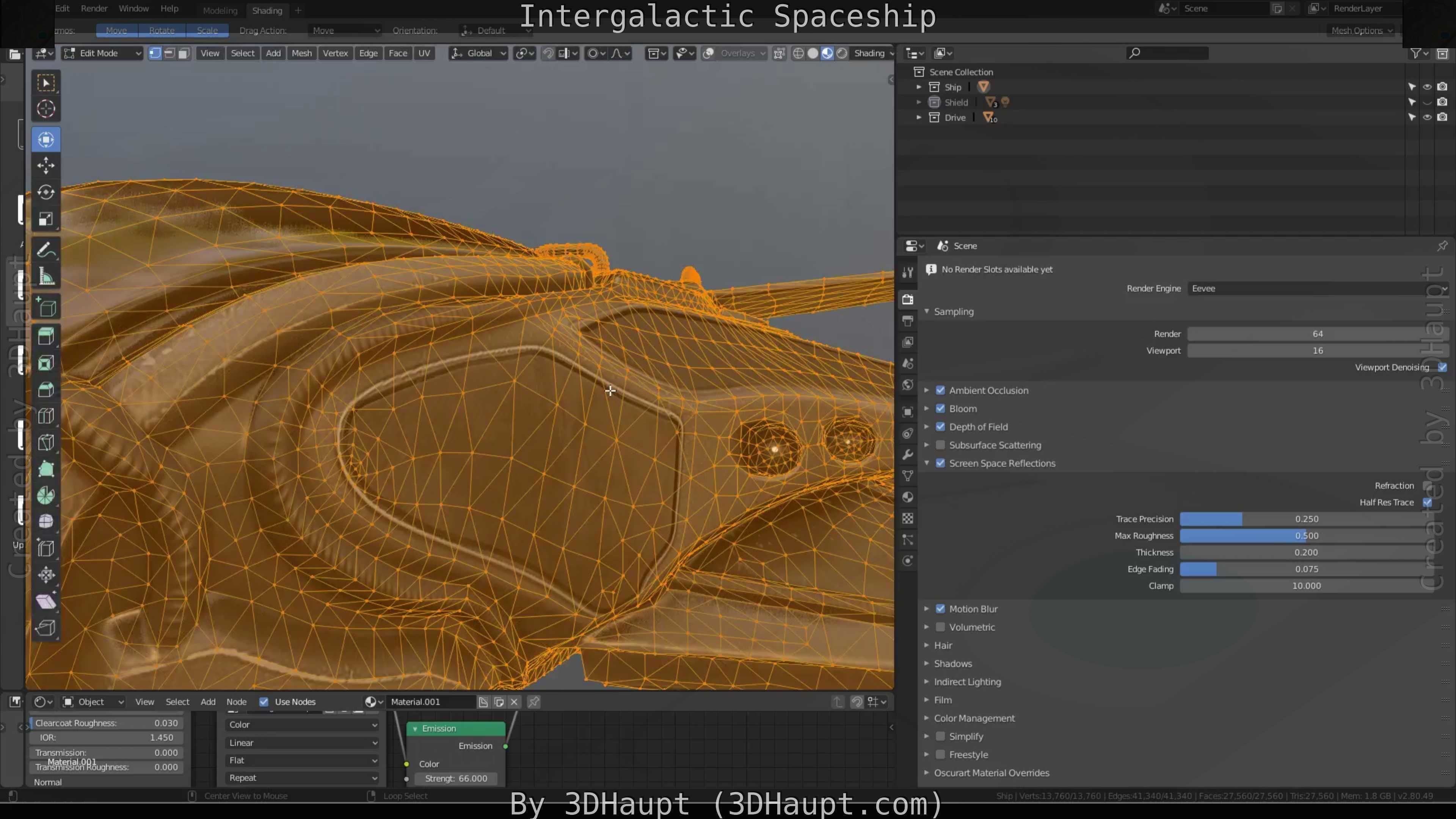Open the Material properties tab icon
The image size is (1456, 819).
click(908, 497)
